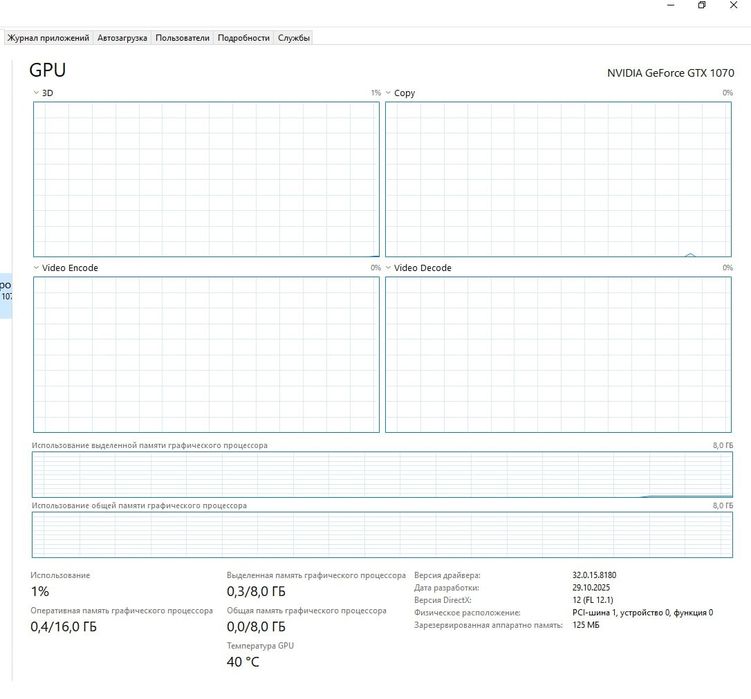Open the Службы tab
The height and width of the screenshot is (699, 751).
pyautogui.click(x=294, y=38)
